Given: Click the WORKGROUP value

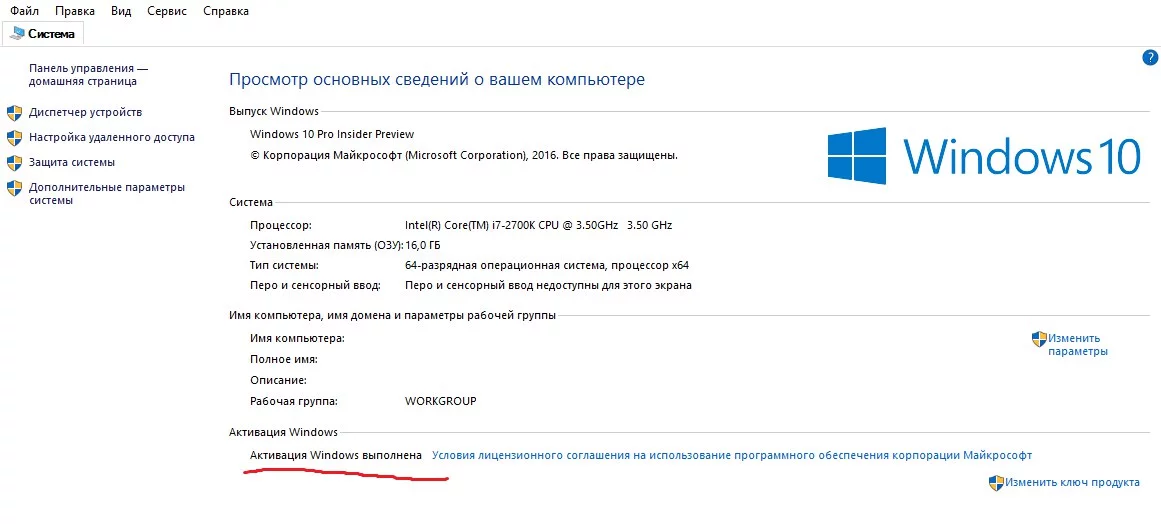Looking at the screenshot, I should 441,401.
